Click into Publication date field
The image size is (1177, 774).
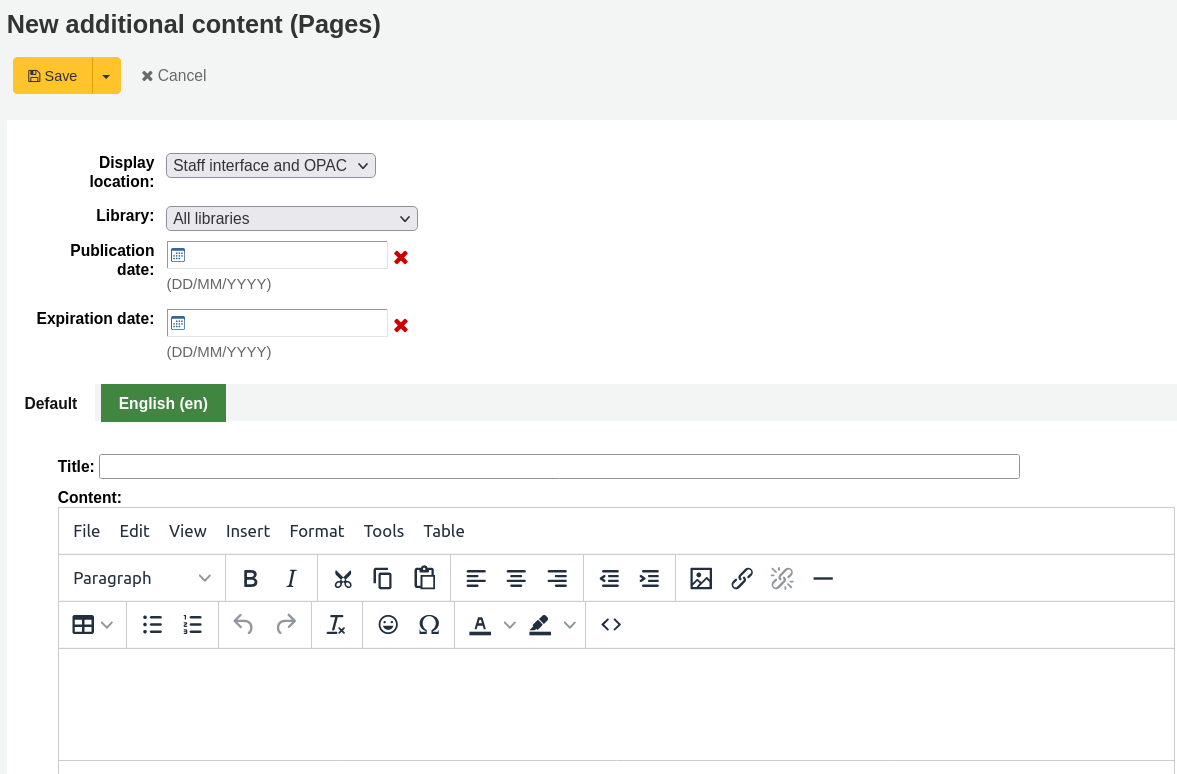[277, 255]
